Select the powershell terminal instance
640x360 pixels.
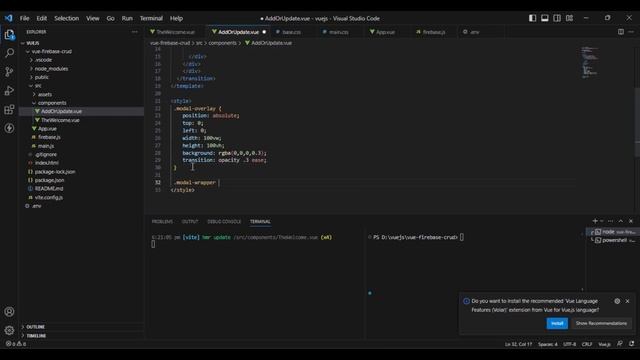(612, 240)
